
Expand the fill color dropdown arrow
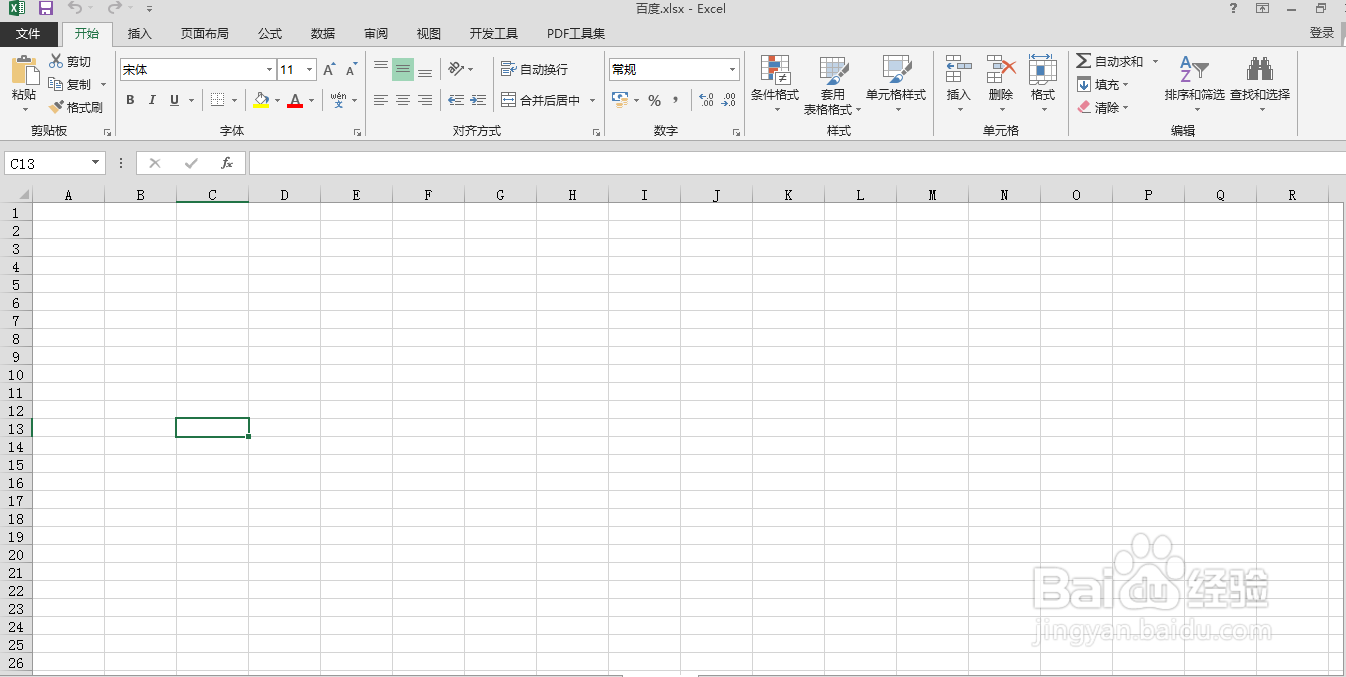[x=276, y=100]
